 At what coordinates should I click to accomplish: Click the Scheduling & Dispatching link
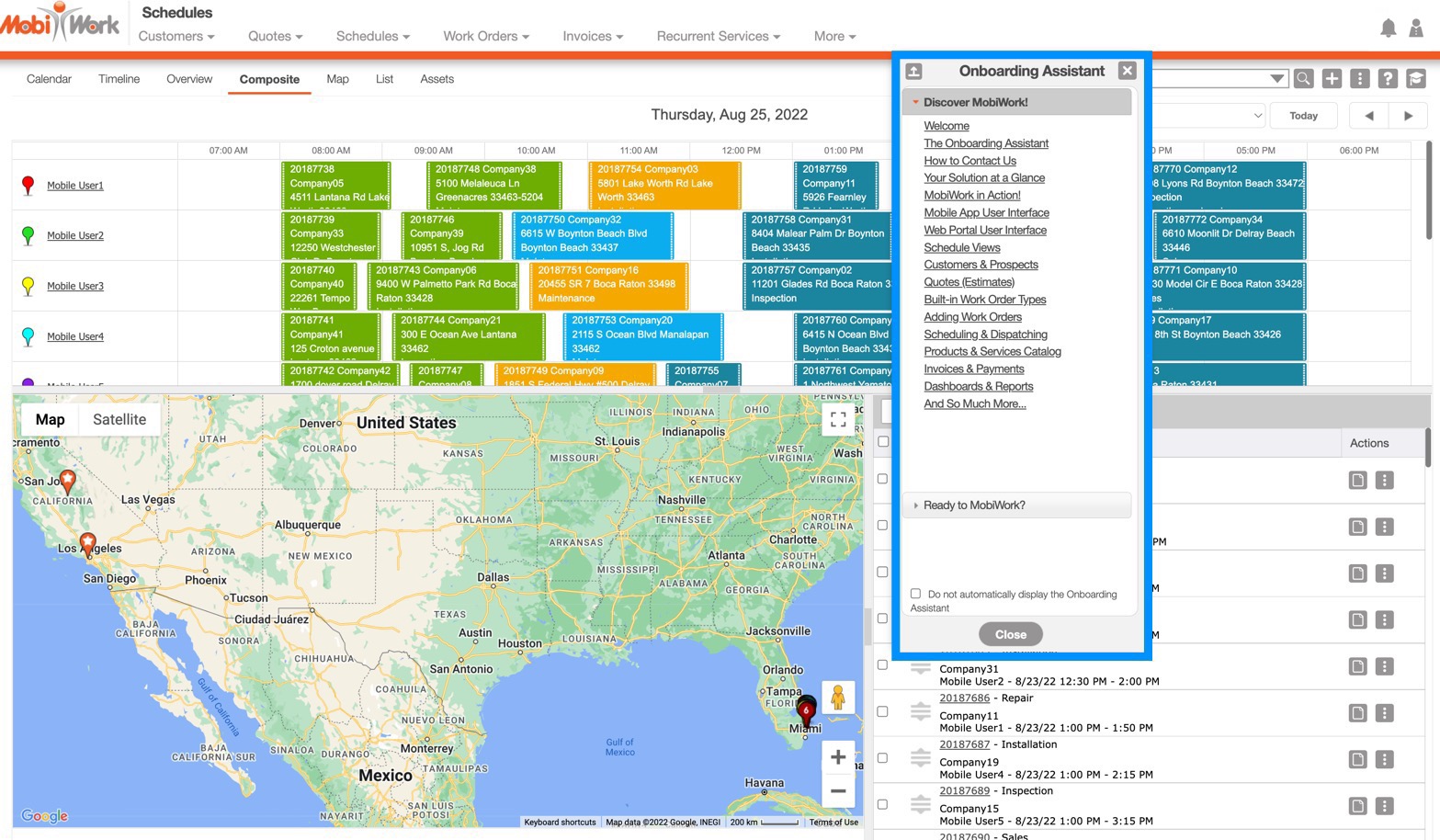(x=985, y=335)
